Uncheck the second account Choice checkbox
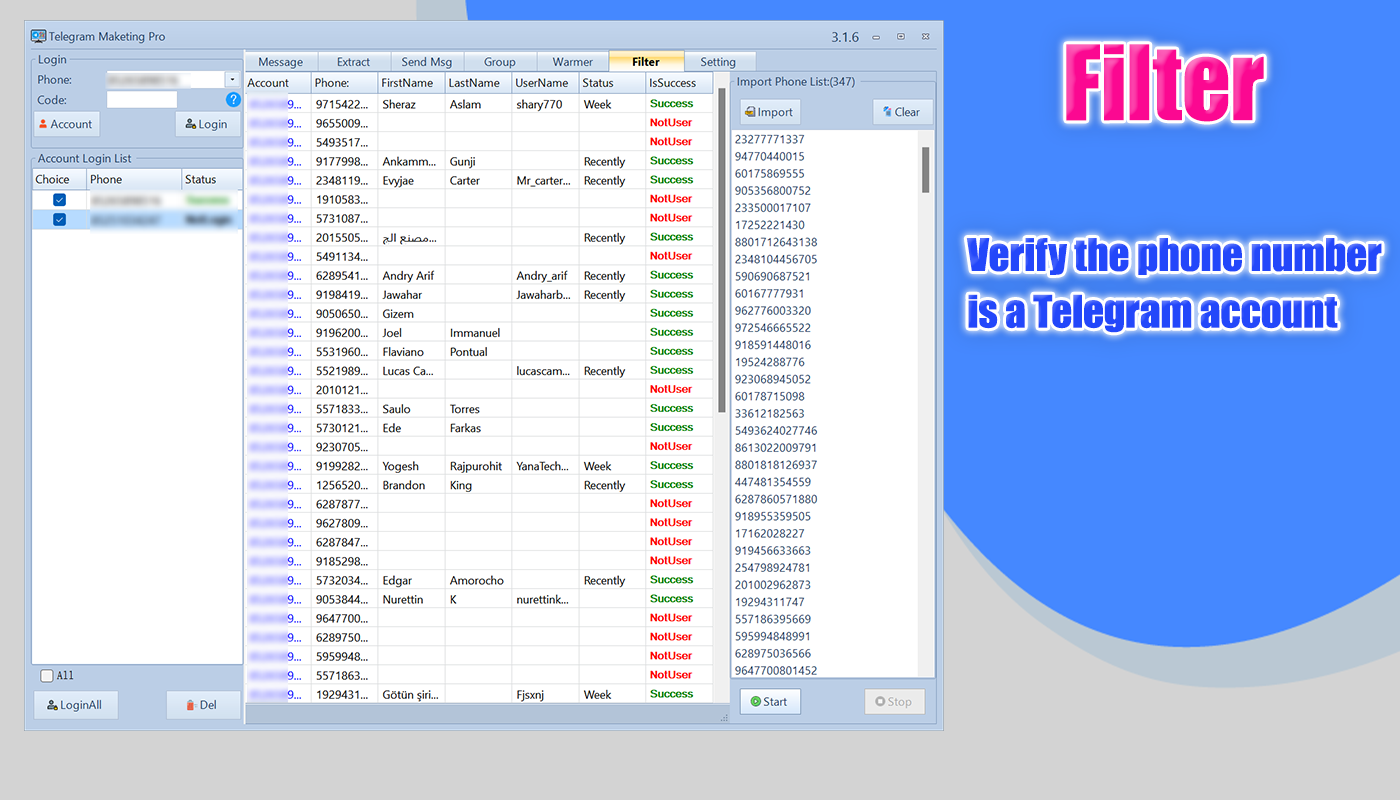 click(59, 219)
